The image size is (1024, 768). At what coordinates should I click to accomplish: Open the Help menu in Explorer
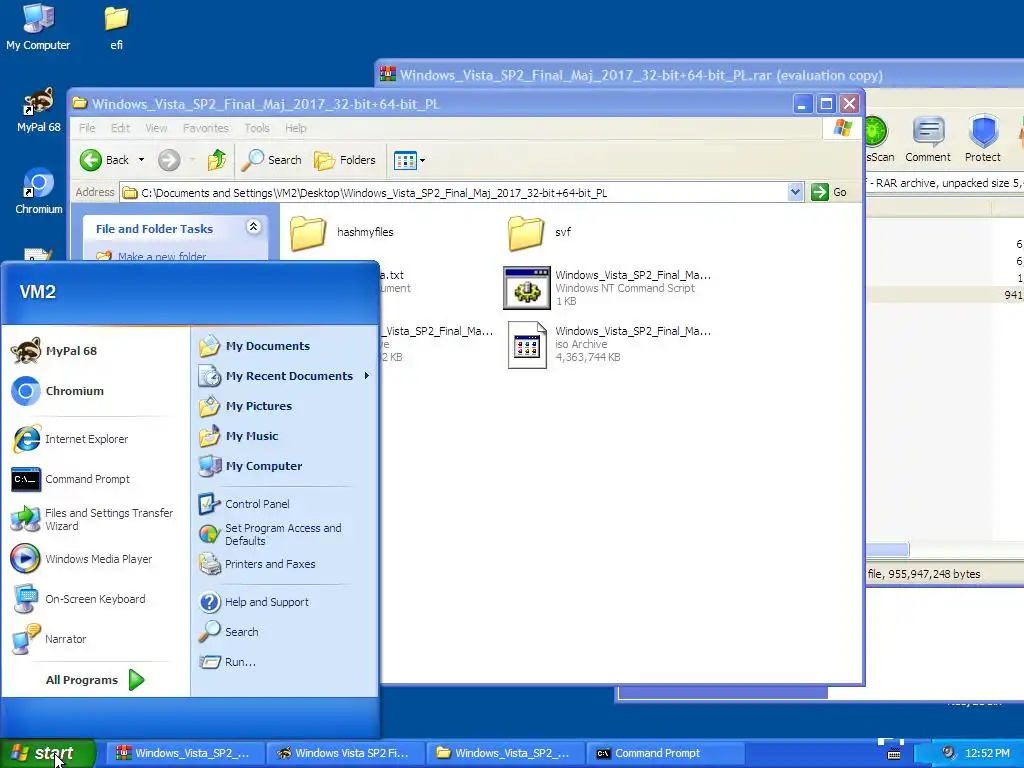(x=295, y=128)
